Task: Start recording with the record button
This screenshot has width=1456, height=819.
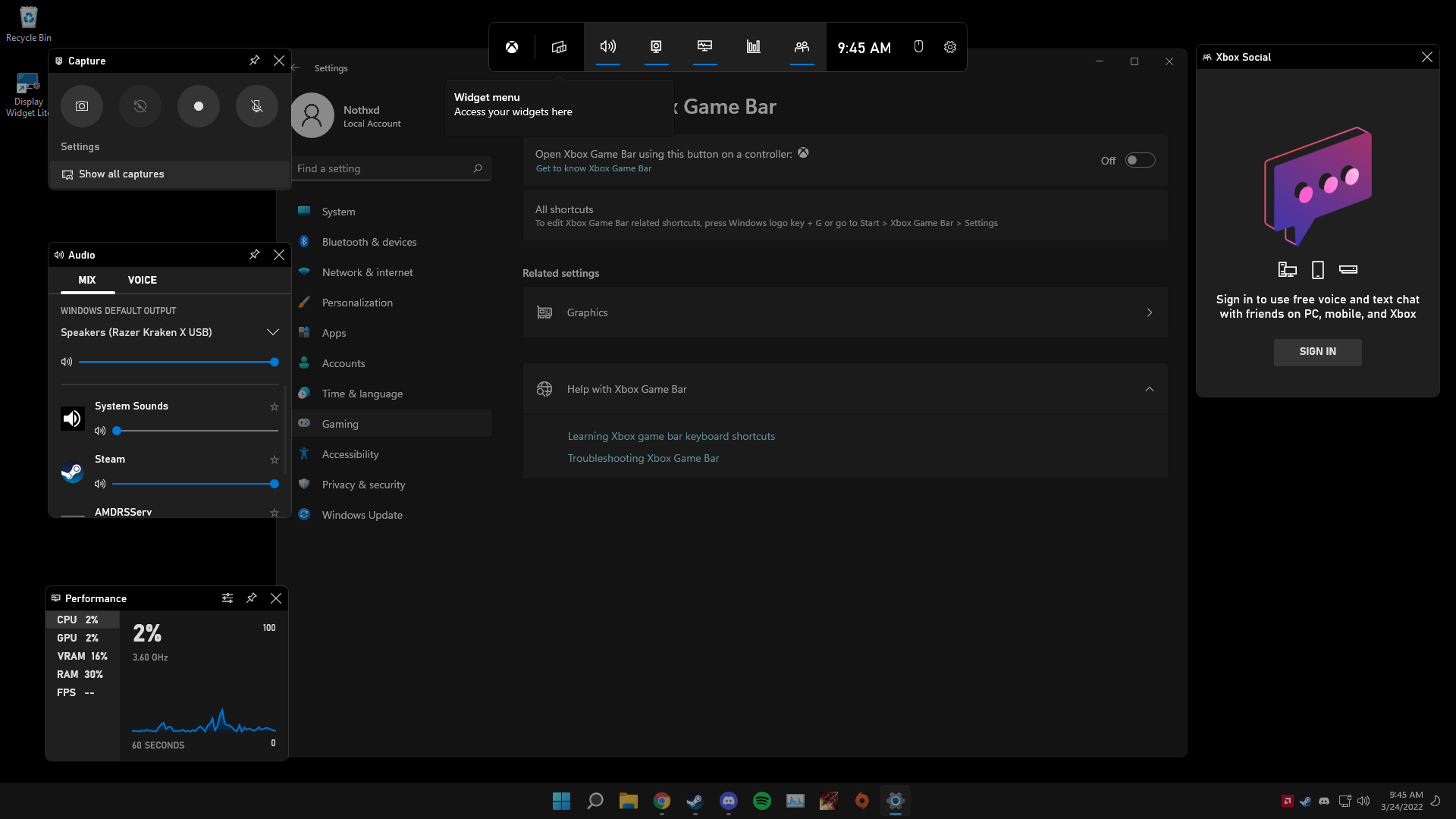Action: [x=199, y=106]
